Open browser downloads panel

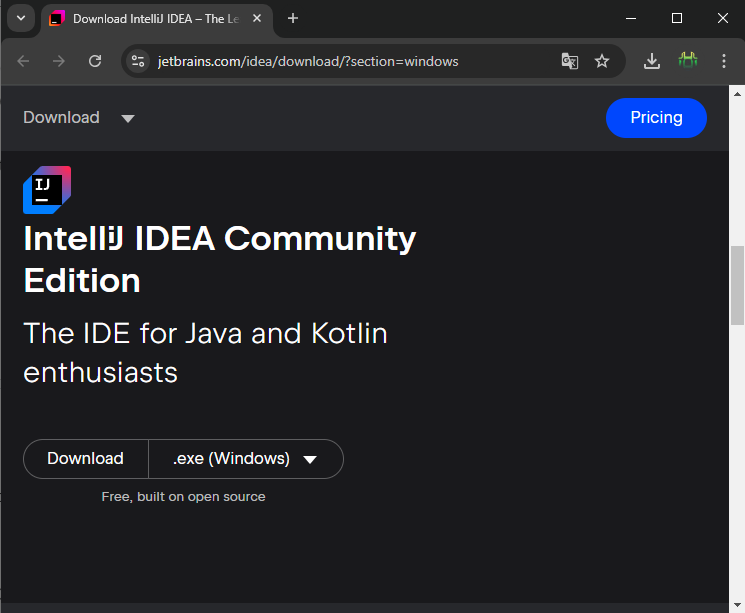(651, 61)
